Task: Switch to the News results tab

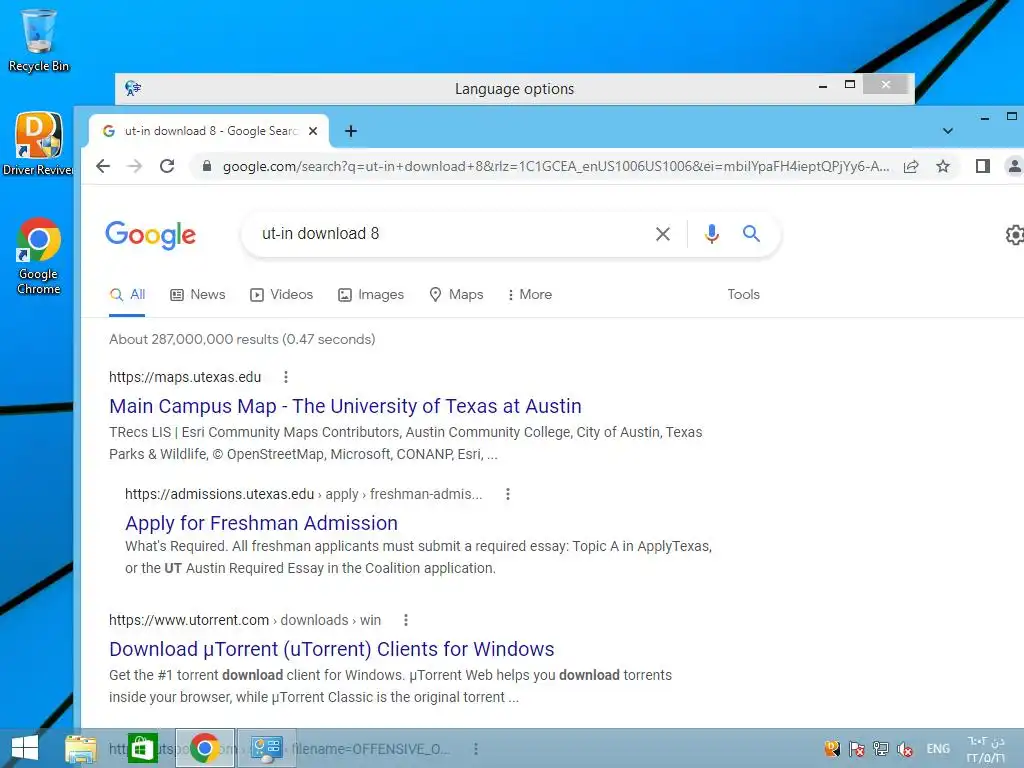Action: tap(198, 295)
